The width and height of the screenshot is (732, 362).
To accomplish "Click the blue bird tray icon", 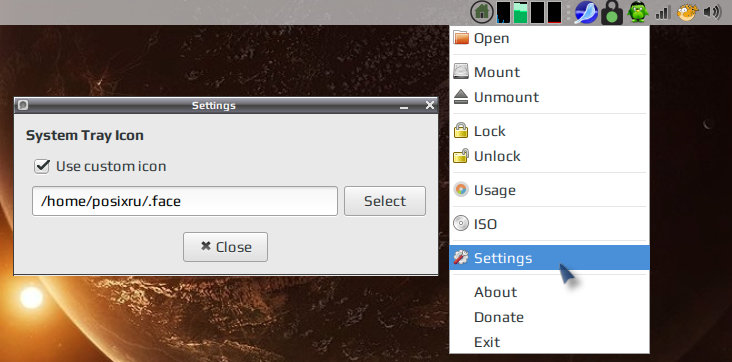I will click(x=586, y=13).
